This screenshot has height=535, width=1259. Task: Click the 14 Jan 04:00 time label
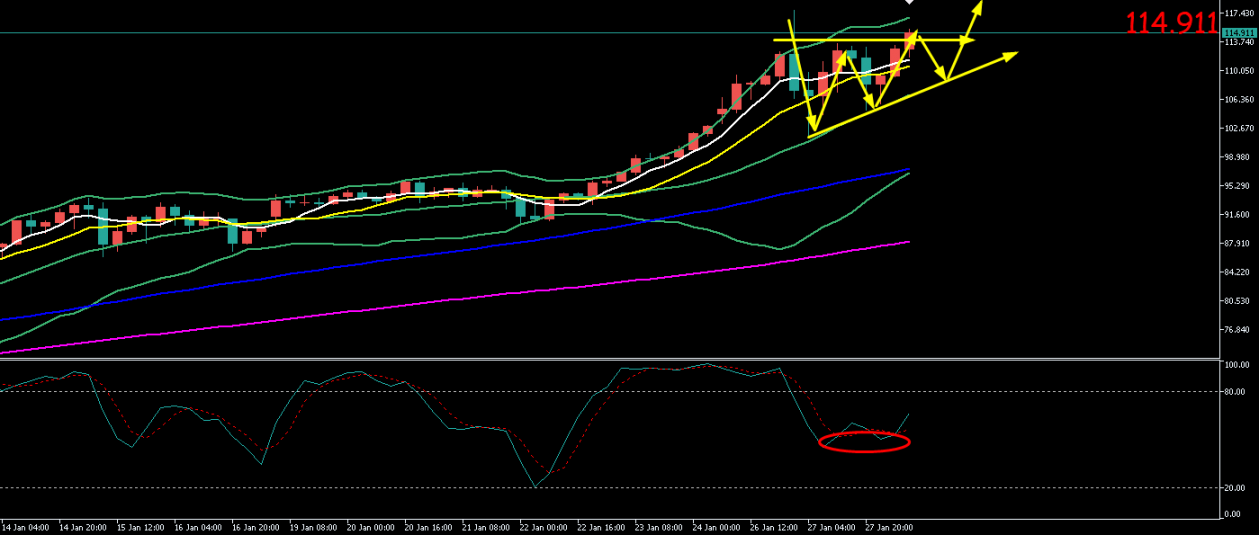coord(24,526)
